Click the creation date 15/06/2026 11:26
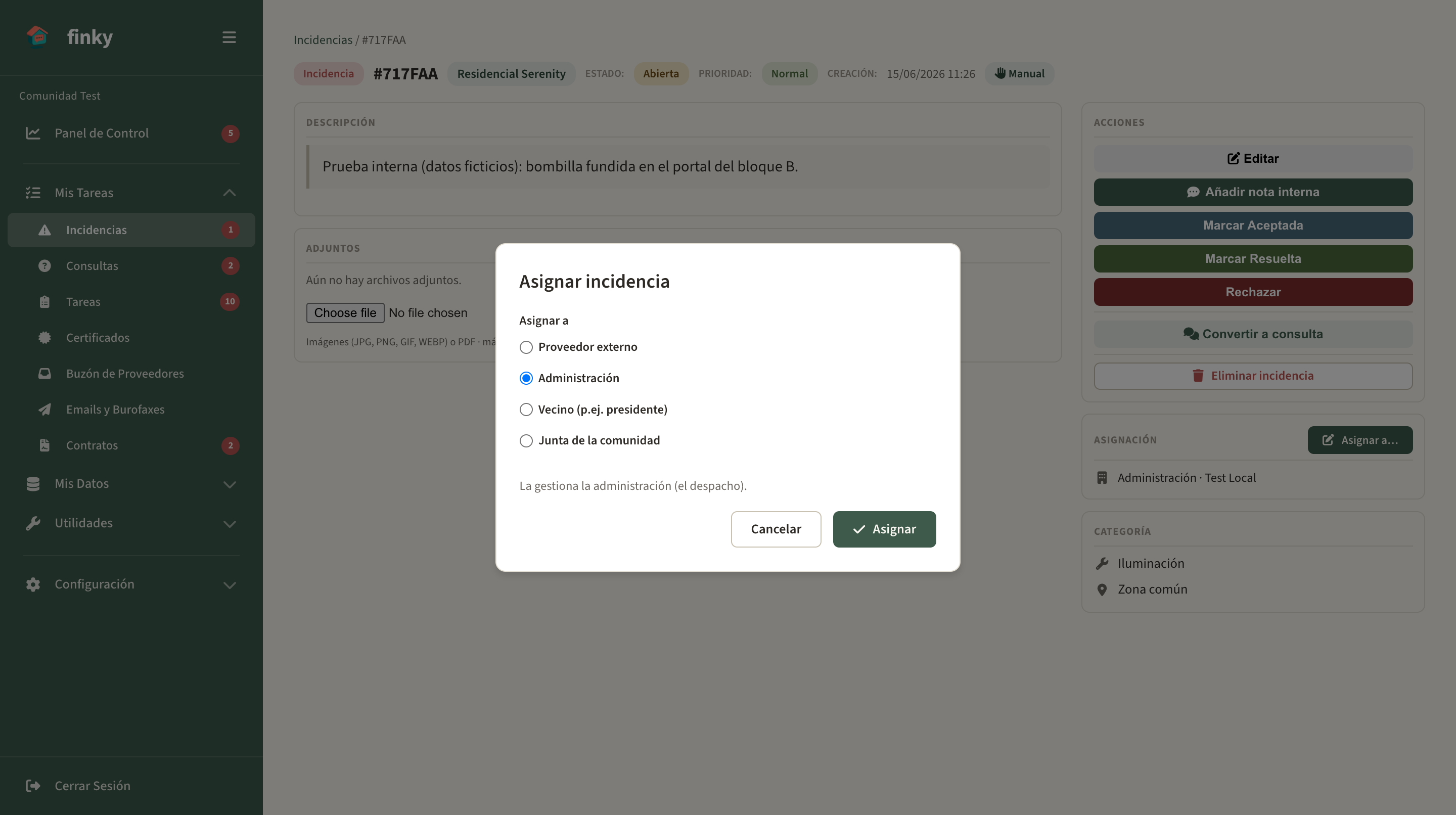The image size is (1456, 815). coord(930,74)
